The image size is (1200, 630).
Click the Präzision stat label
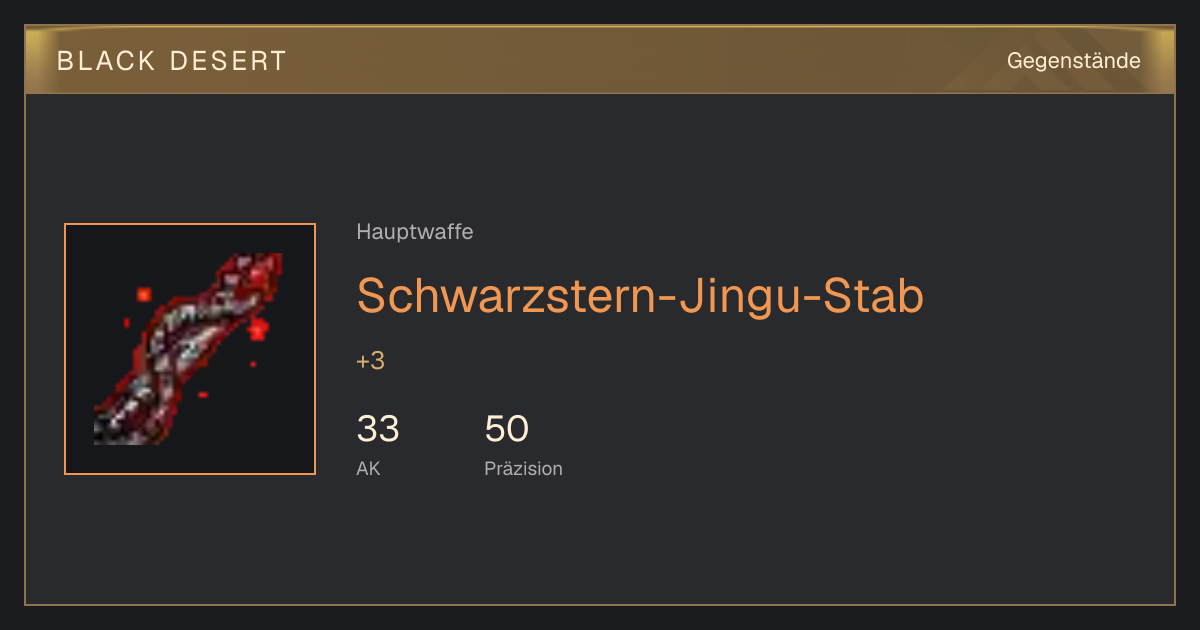point(523,468)
